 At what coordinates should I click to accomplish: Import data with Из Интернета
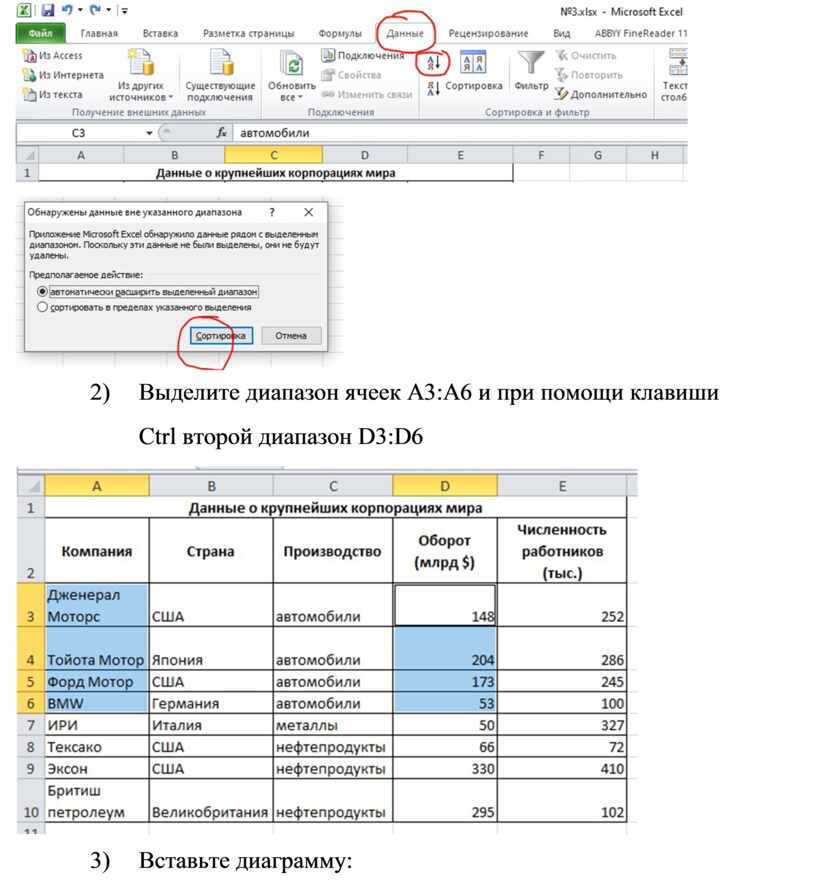[63, 75]
